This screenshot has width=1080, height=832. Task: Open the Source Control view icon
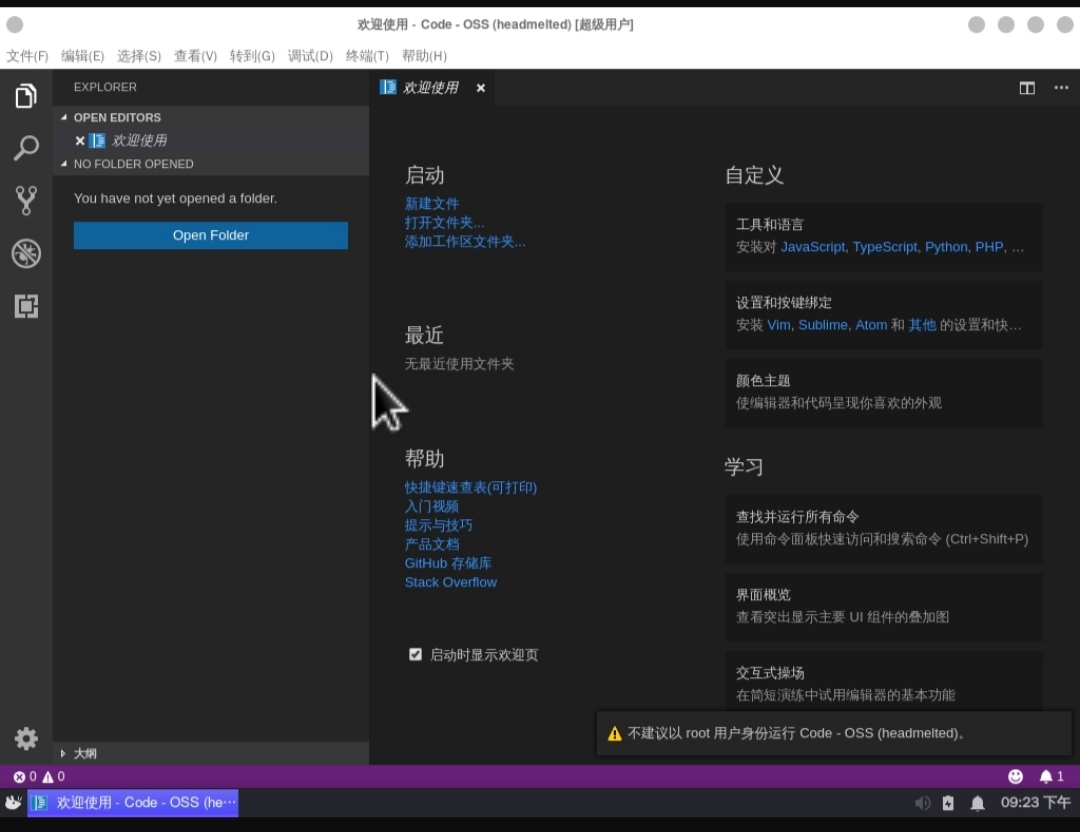pyautogui.click(x=26, y=200)
